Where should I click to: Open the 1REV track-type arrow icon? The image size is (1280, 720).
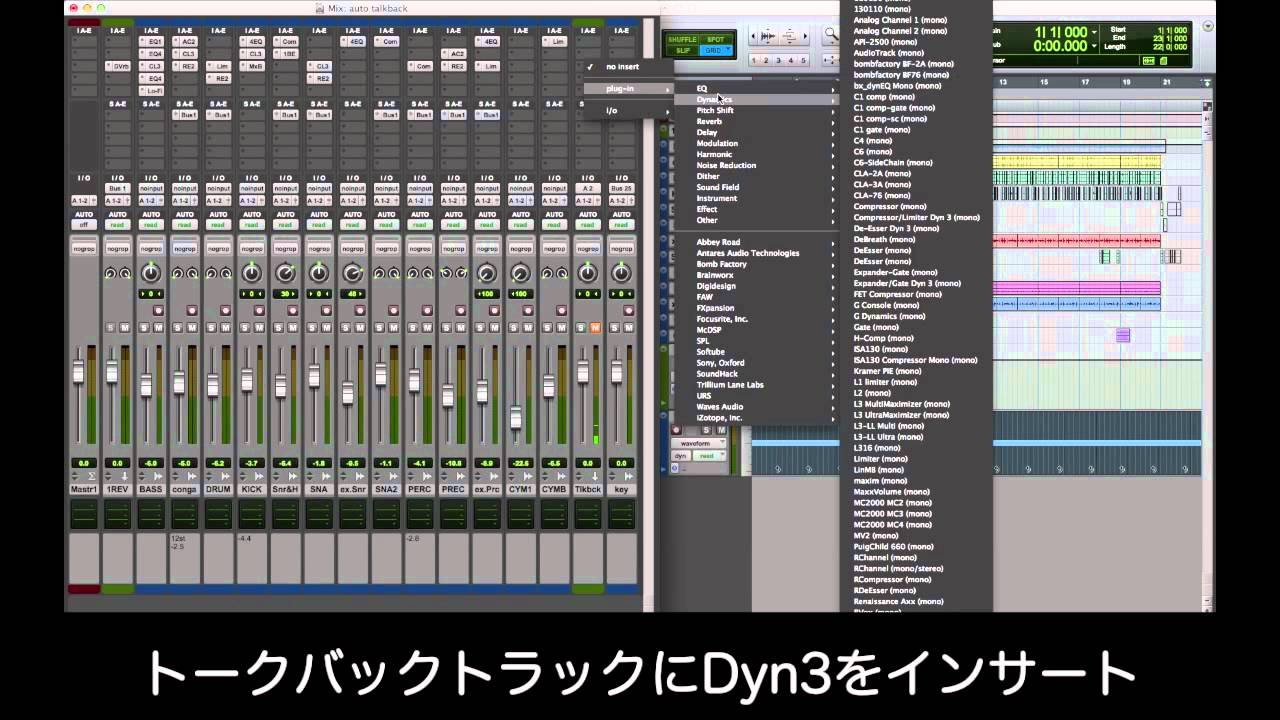(125, 477)
